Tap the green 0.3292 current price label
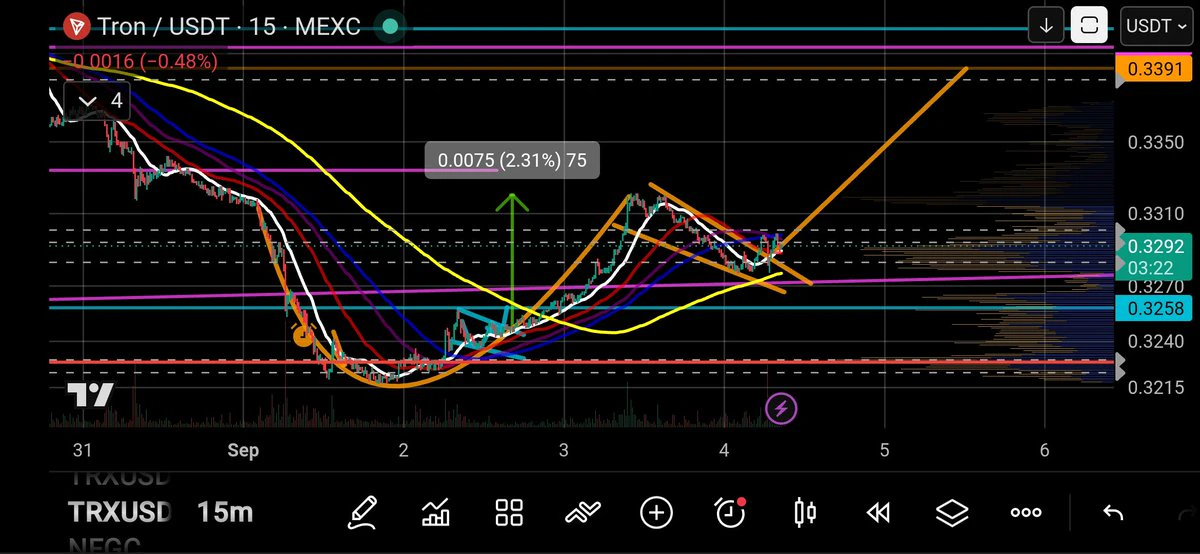 tap(1156, 245)
